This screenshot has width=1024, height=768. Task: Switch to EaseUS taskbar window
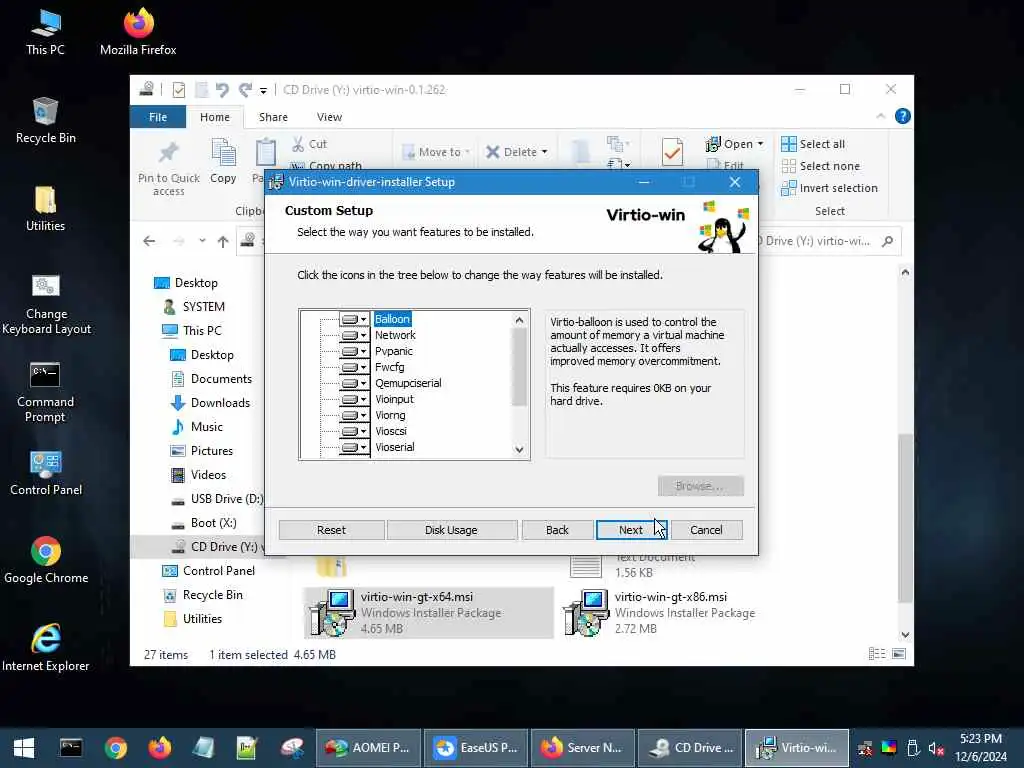click(476, 748)
